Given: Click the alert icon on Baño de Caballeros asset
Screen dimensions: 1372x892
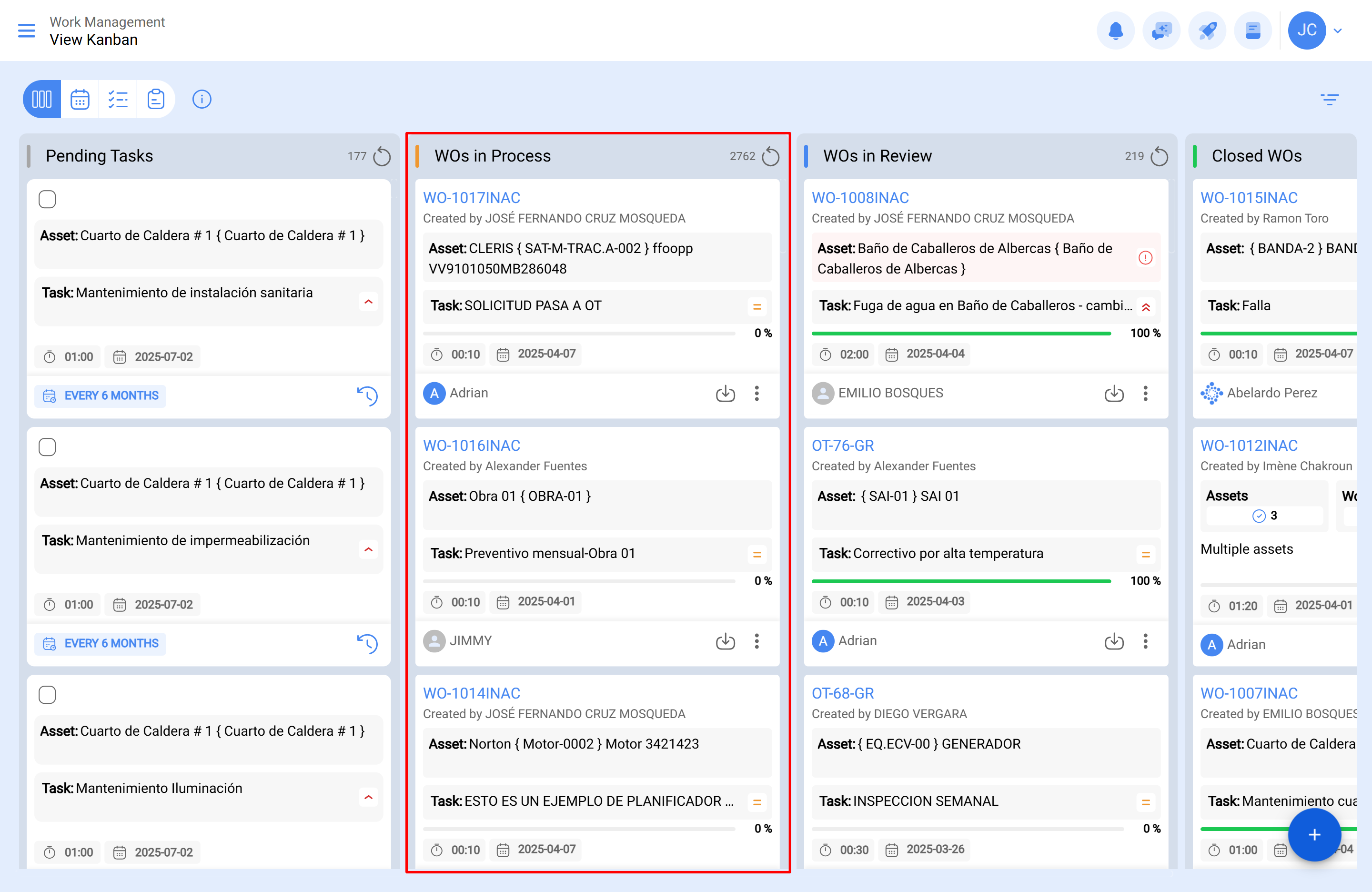Looking at the screenshot, I should (1145, 258).
